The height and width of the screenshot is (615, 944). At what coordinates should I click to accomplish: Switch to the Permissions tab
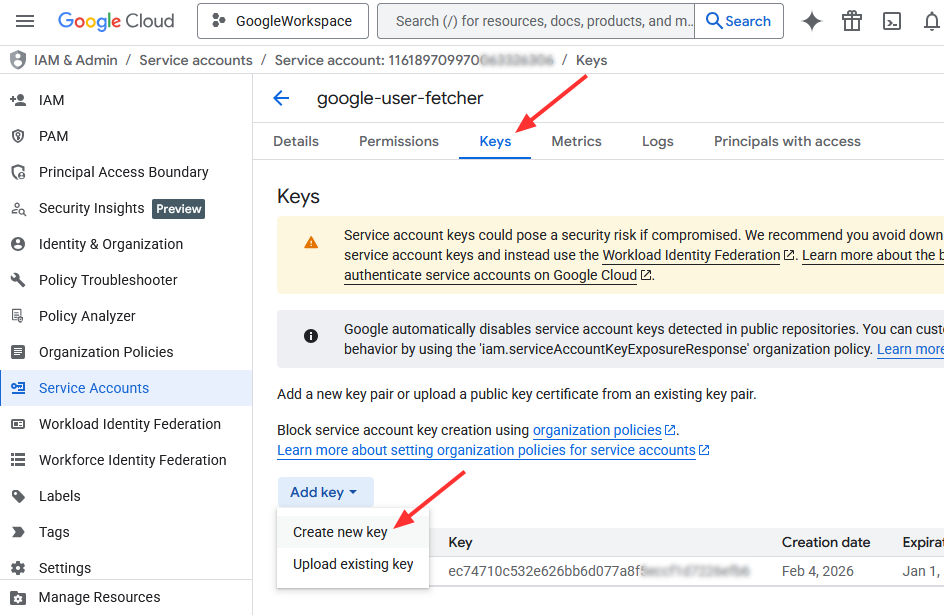point(399,141)
